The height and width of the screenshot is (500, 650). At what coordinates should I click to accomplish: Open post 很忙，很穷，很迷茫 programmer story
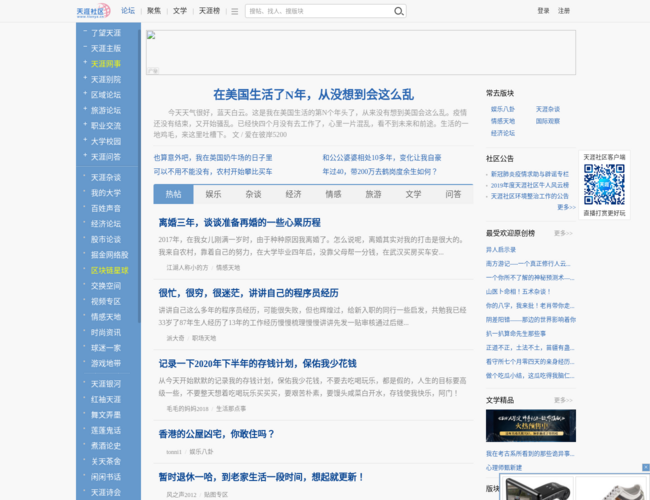click(248, 293)
